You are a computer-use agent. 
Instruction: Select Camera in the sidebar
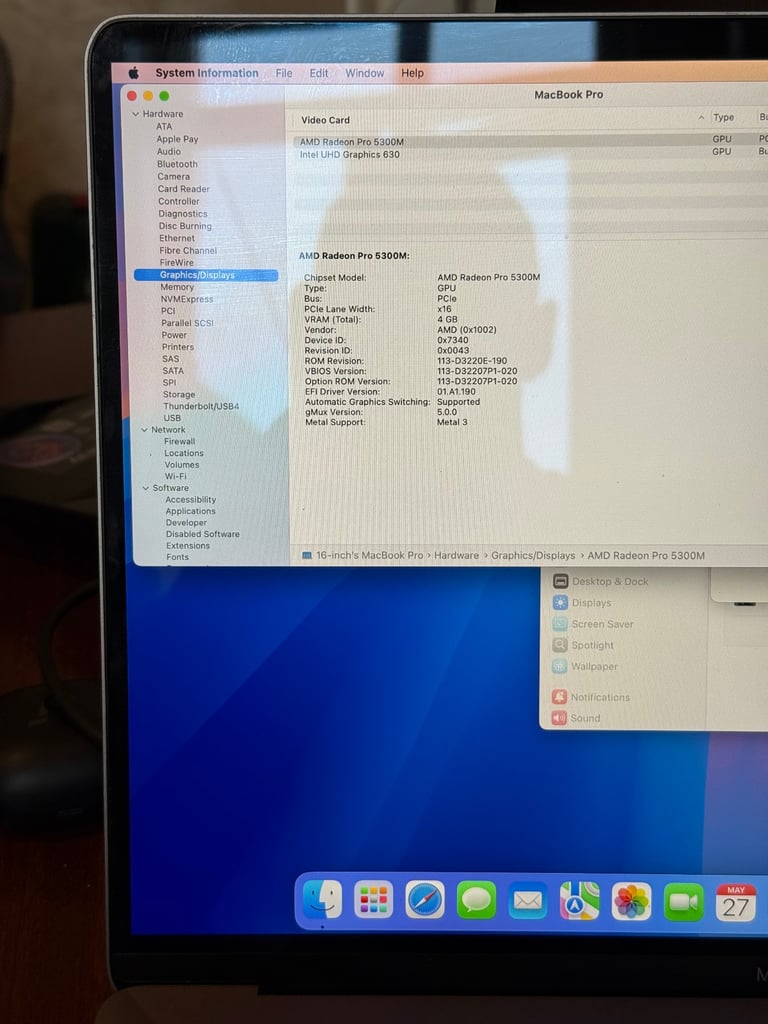coord(174,176)
